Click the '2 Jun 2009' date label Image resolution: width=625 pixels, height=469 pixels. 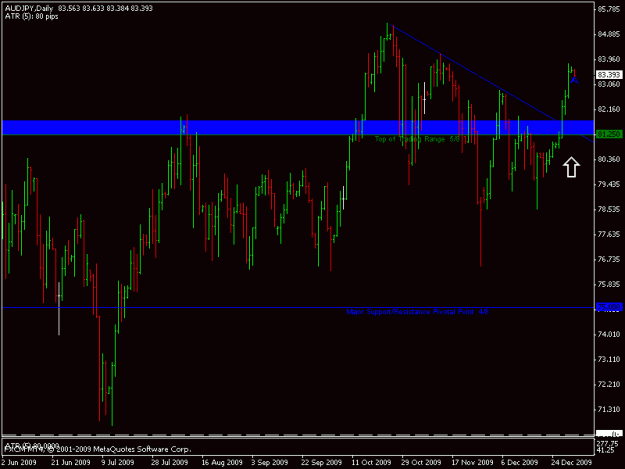[x=19, y=462]
